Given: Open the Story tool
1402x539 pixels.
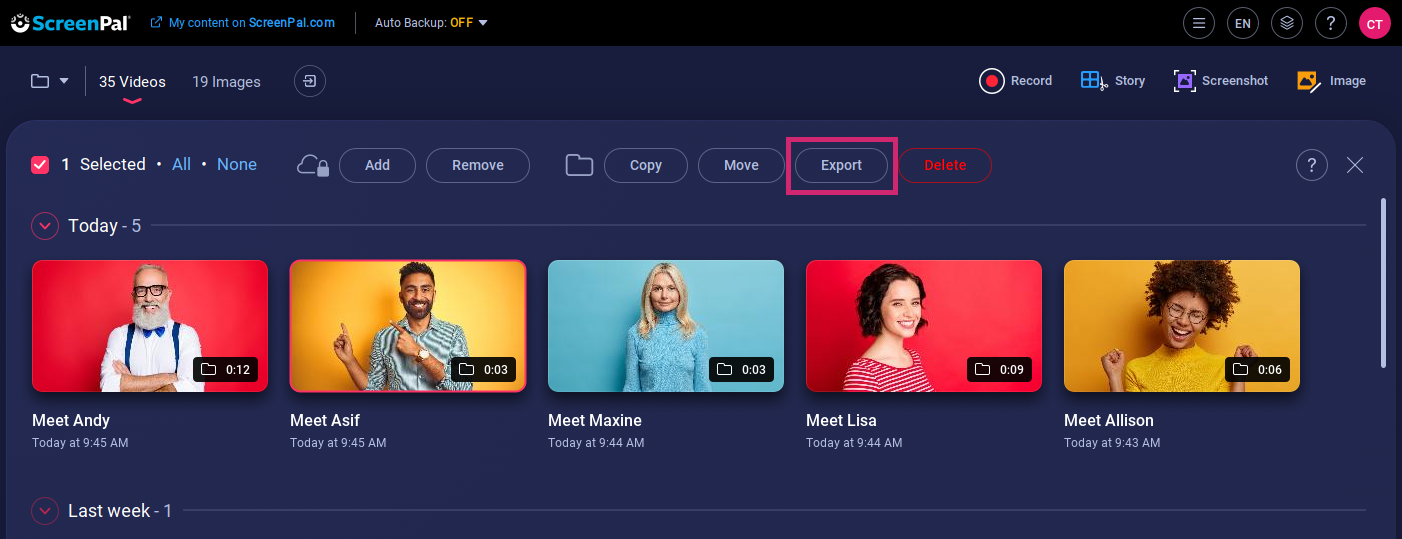Looking at the screenshot, I should click(x=1112, y=81).
